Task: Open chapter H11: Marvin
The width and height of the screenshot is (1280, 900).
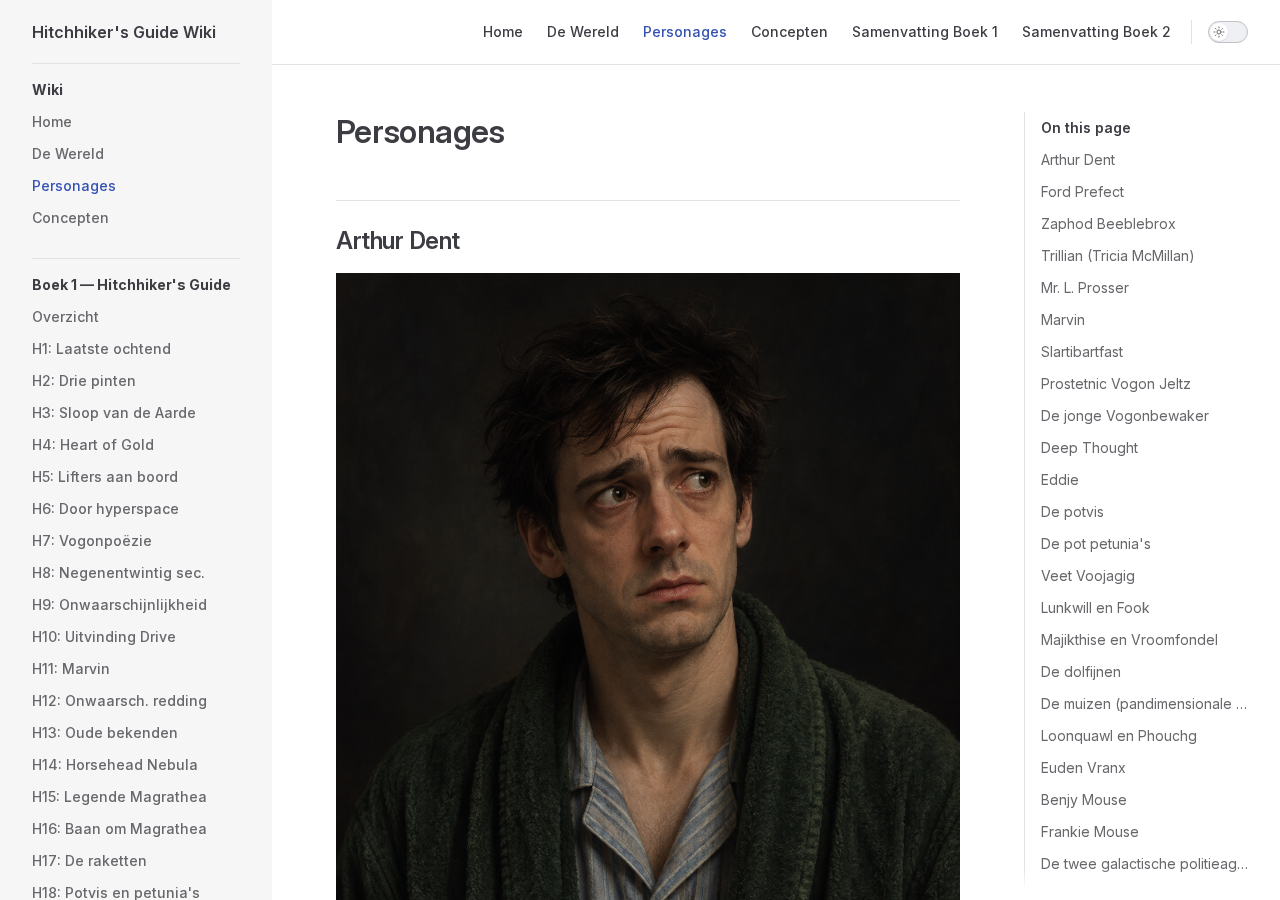Action: 71,669
